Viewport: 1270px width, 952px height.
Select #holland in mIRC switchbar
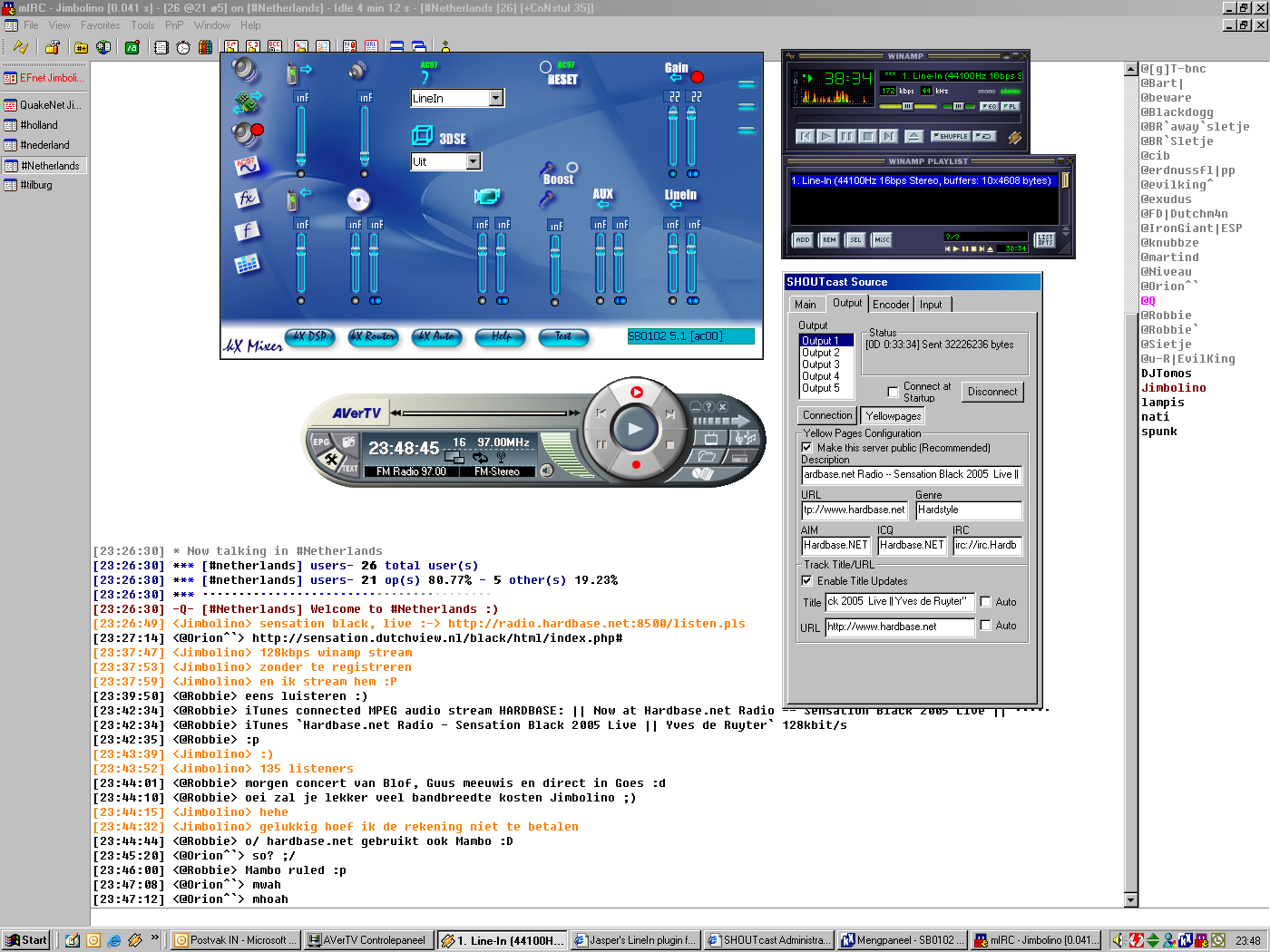[x=40, y=125]
